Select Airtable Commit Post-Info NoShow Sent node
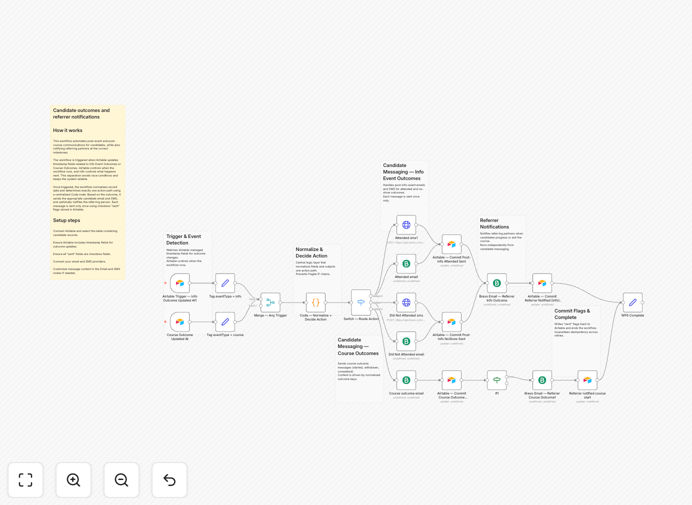 click(x=451, y=322)
